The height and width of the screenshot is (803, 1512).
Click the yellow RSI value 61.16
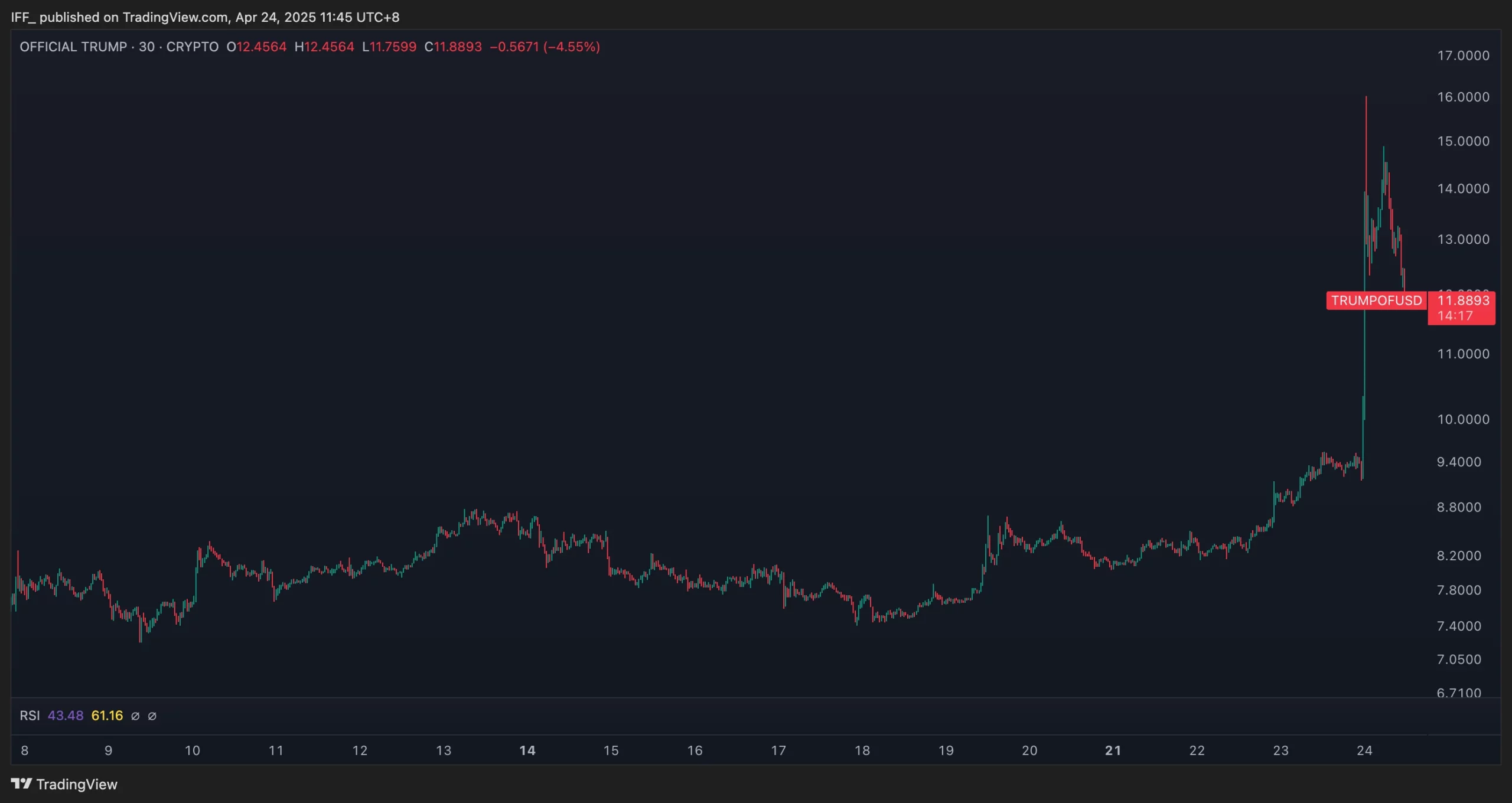tap(107, 716)
